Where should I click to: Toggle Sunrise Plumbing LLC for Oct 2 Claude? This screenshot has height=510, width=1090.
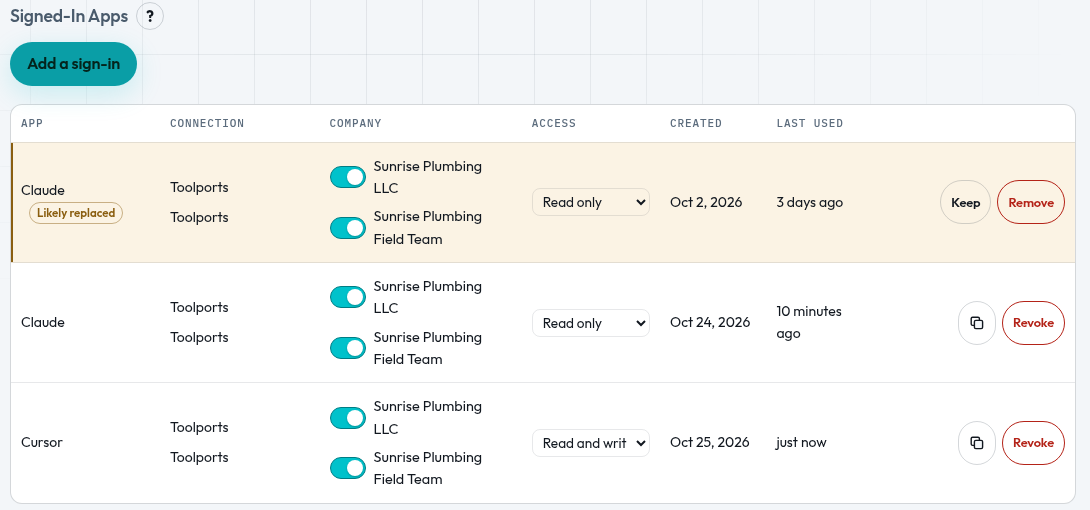click(348, 177)
